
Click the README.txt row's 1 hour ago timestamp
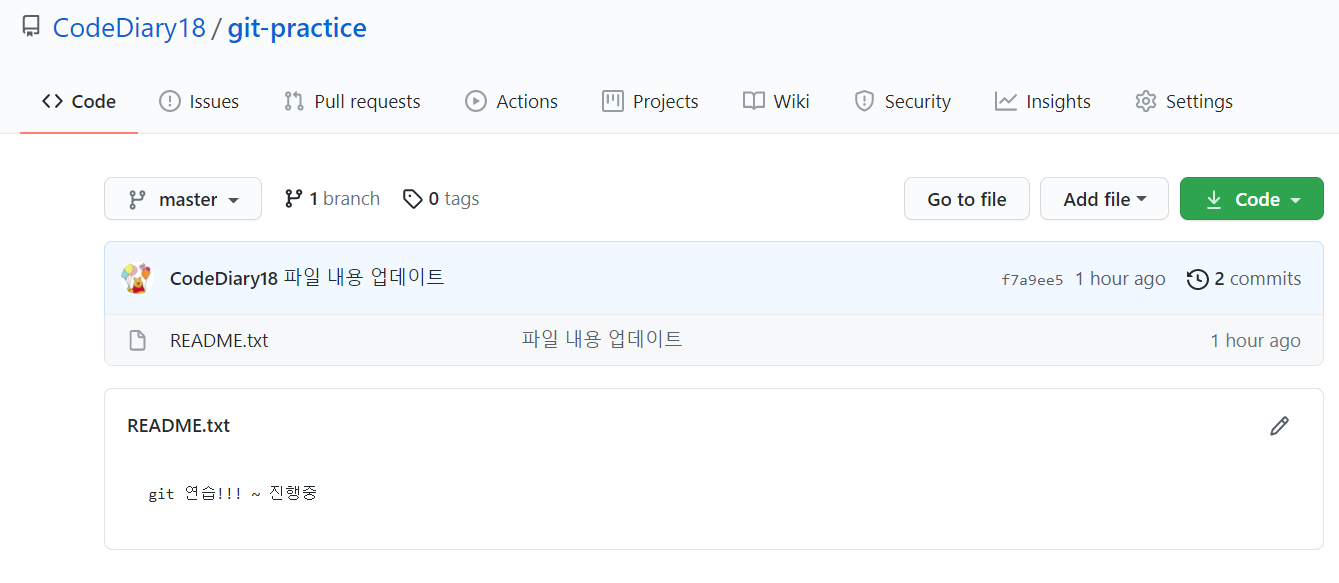1255,341
